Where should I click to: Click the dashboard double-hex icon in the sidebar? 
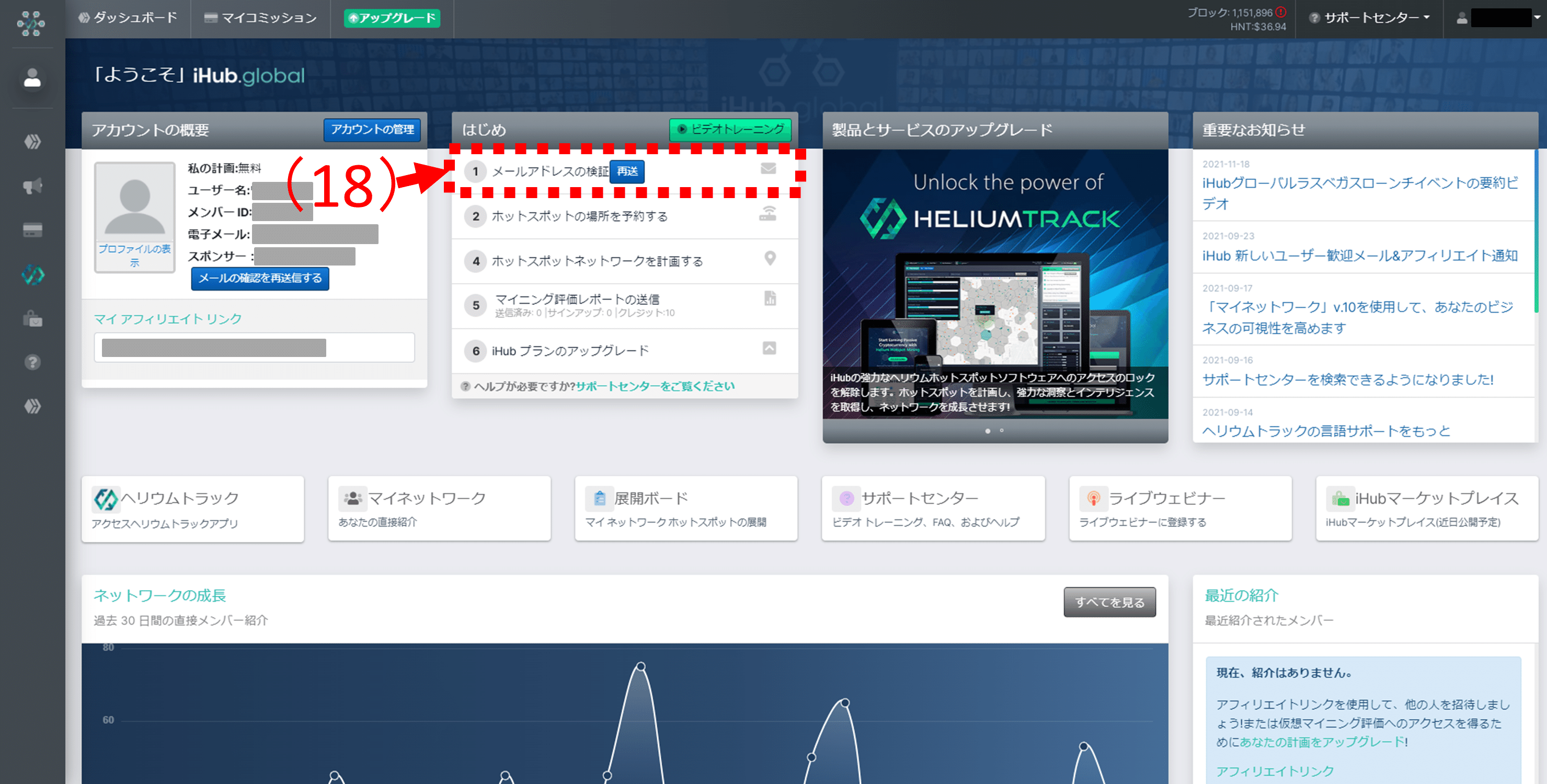[32, 142]
